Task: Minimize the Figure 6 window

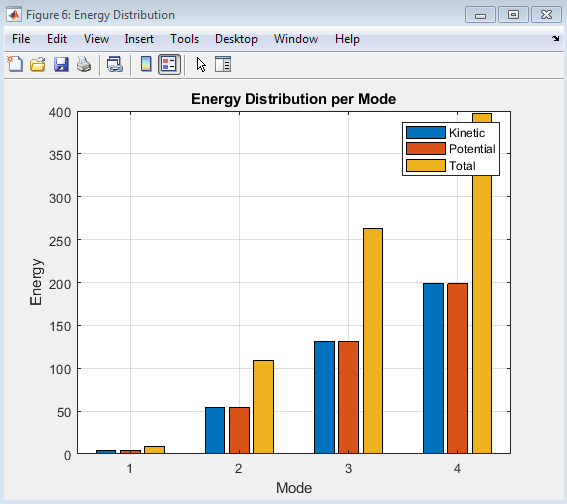Action: (480, 15)
